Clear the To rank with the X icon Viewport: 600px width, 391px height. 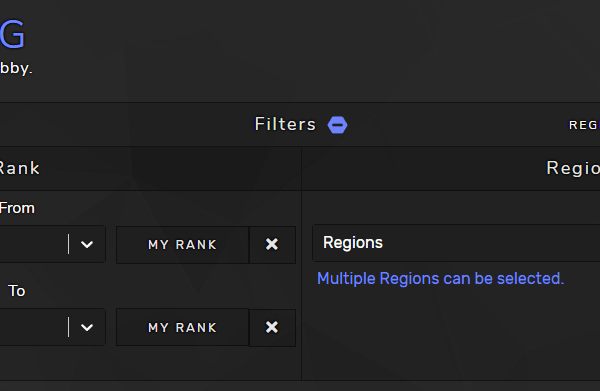click(272, 327)
